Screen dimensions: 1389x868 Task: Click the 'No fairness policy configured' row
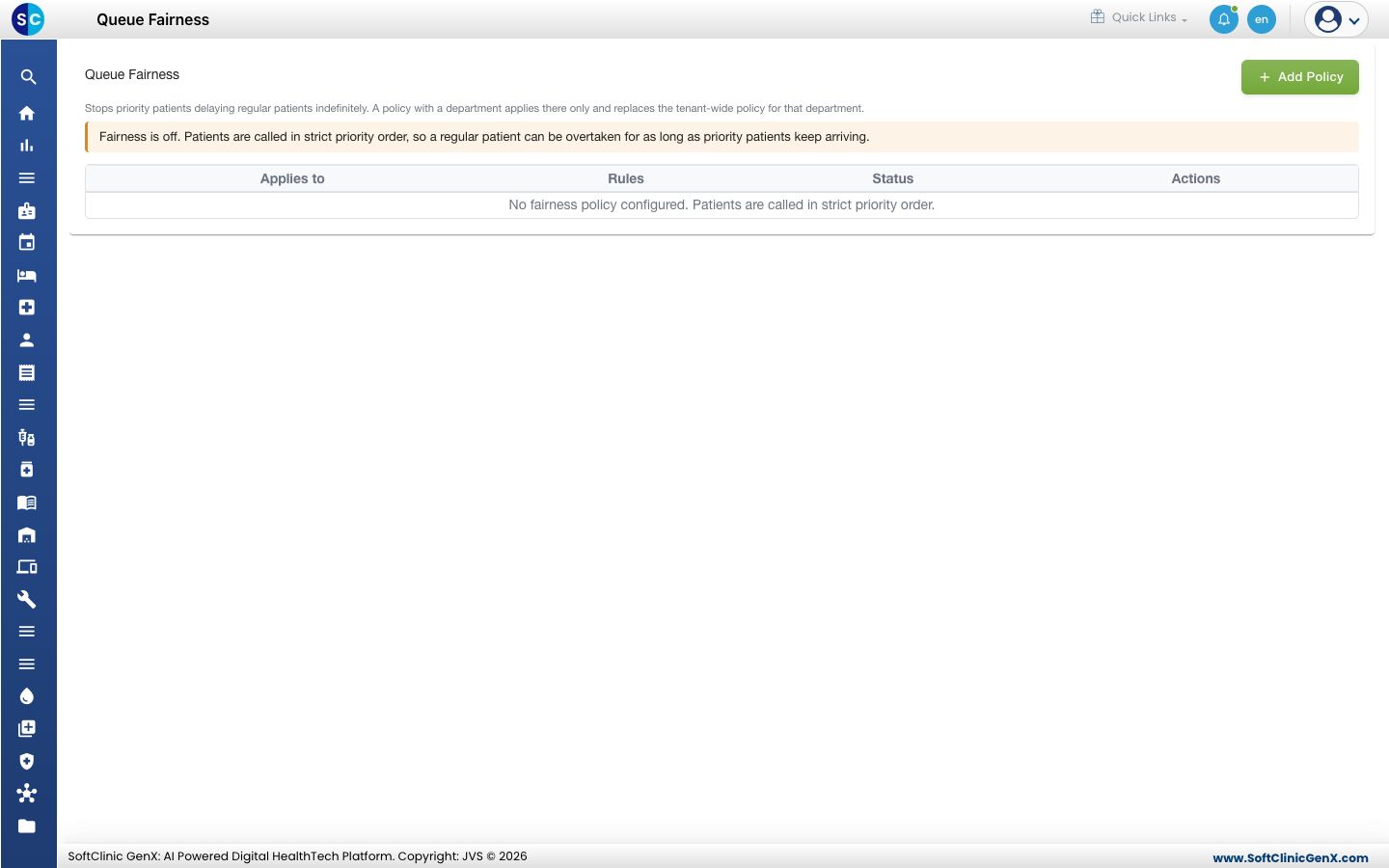click(722, 204)
